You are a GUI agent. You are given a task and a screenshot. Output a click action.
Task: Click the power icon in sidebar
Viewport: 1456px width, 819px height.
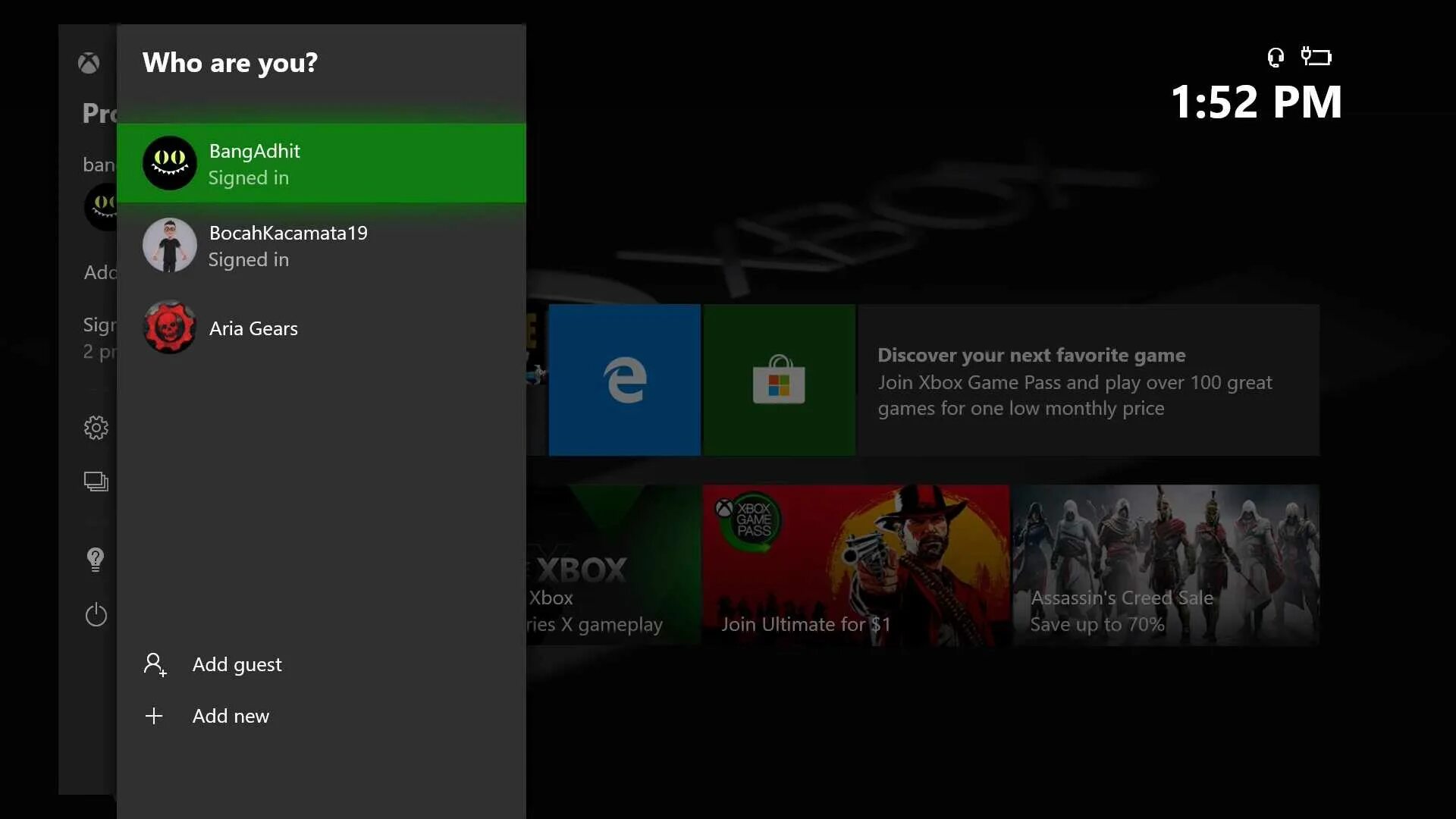[x=96, y=614]
